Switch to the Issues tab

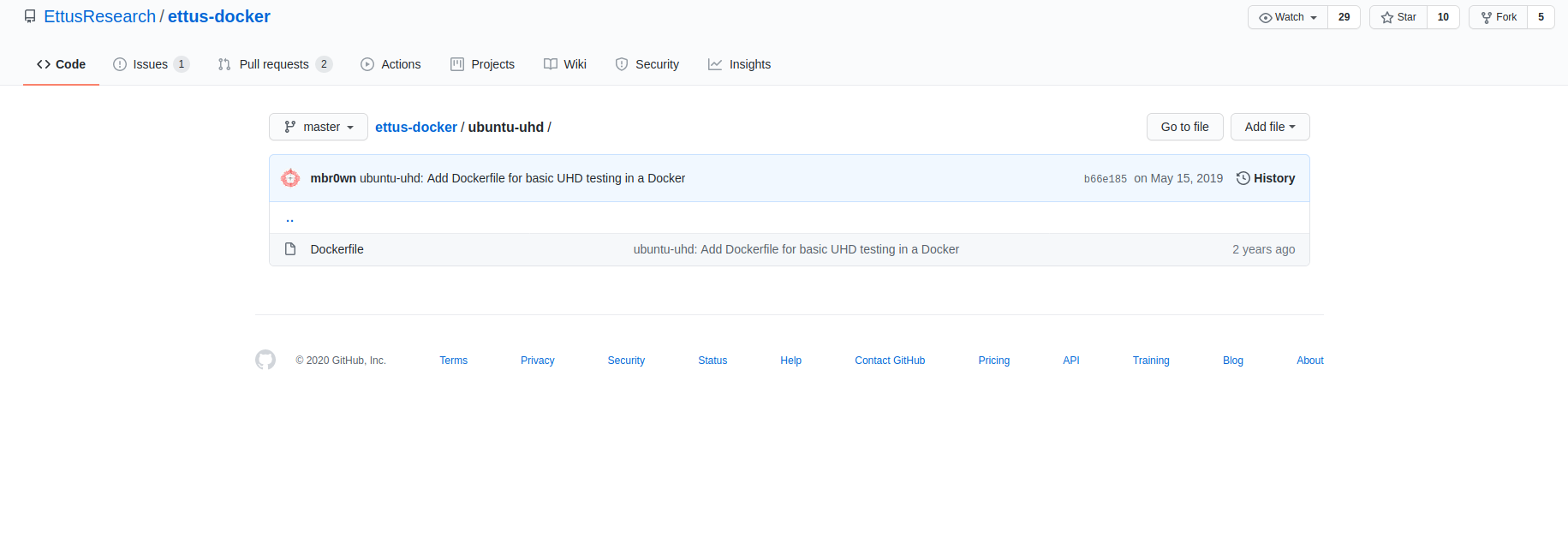pyautogui.click(x=151, y=64)
